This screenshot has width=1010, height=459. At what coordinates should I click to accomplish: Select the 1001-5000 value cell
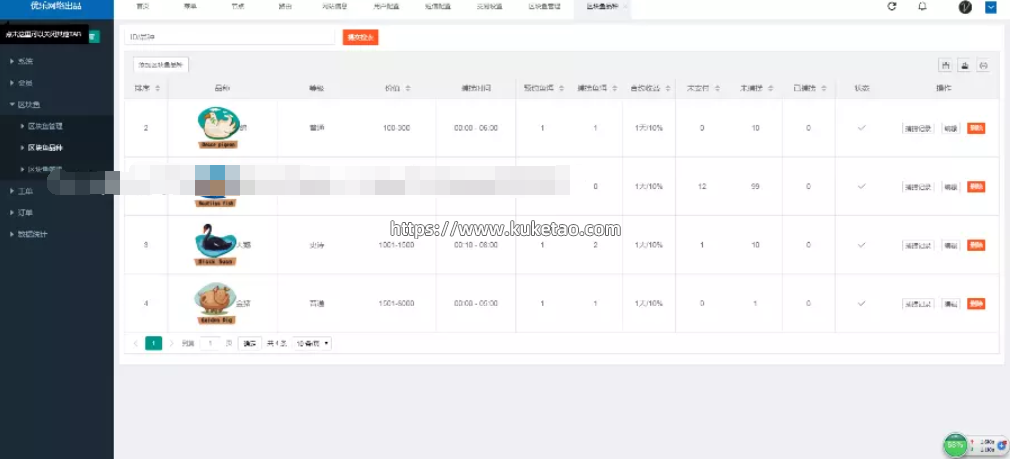pos(396,303)
